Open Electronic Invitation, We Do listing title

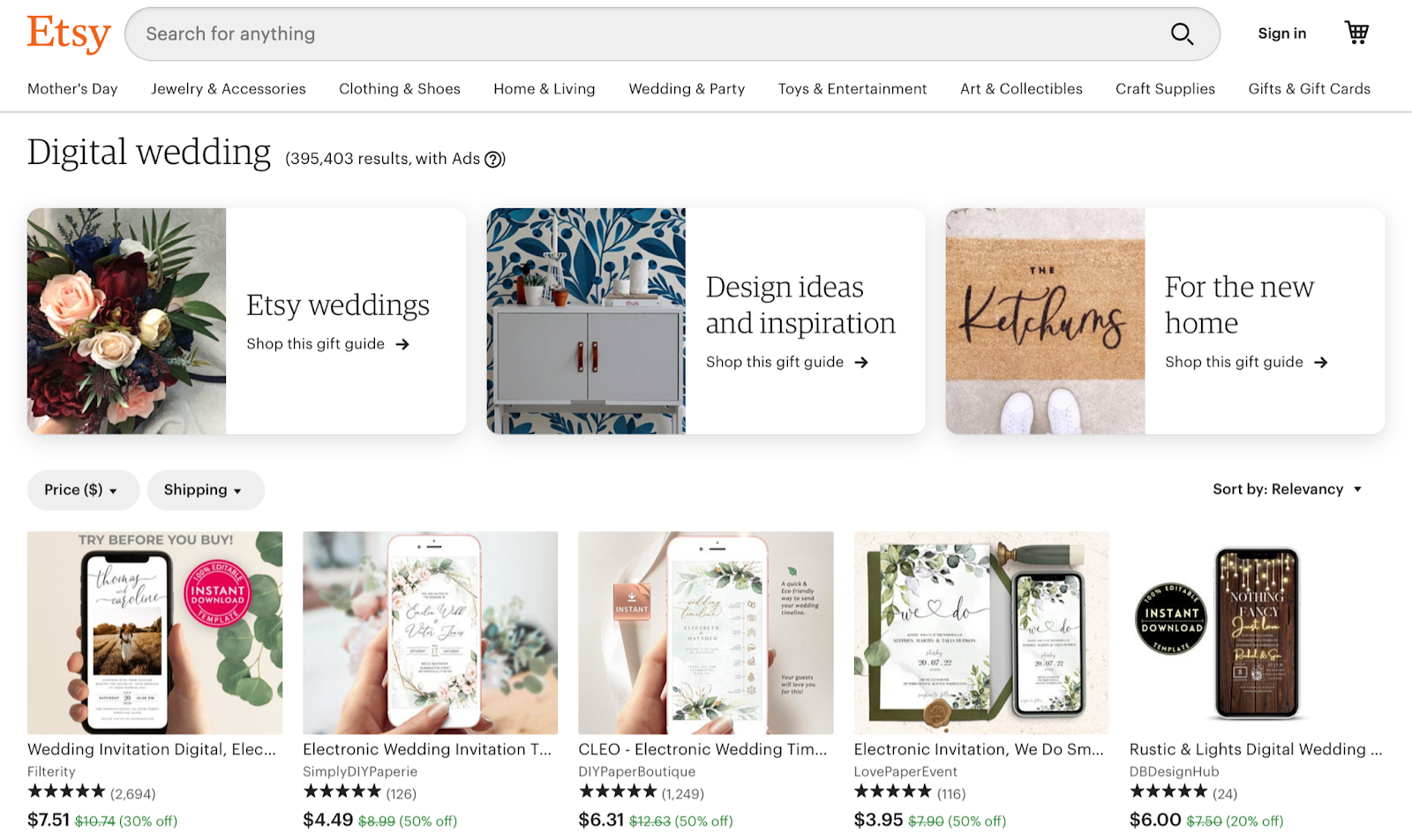pyautogui.click(x=979, y=749)
